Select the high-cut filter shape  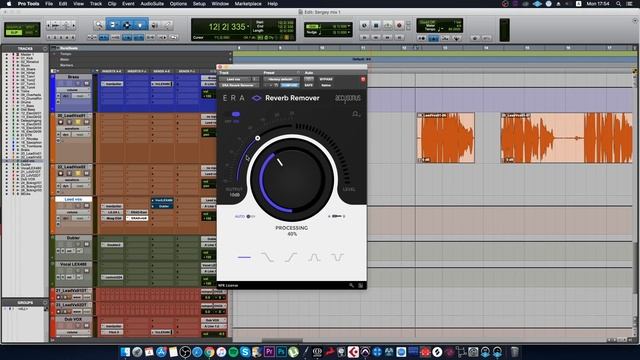pos(267,257)
